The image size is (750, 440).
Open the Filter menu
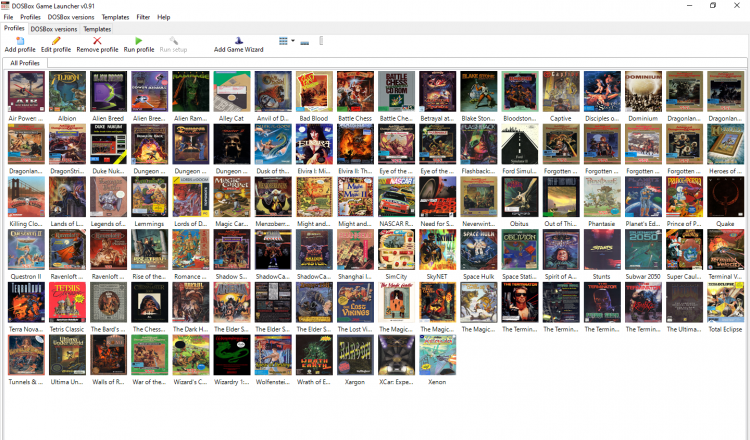(x=143, y=17)
